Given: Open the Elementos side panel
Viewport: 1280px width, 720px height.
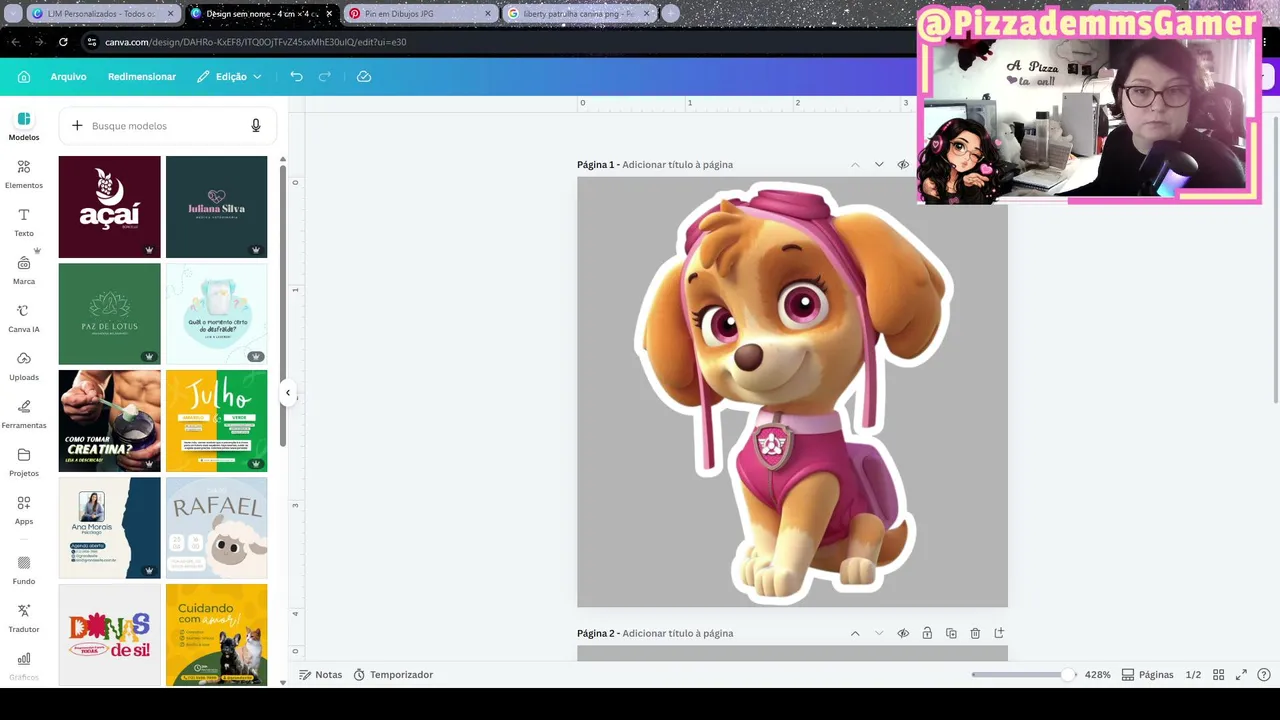Looking at the screenshot, I should pos(24,174).
